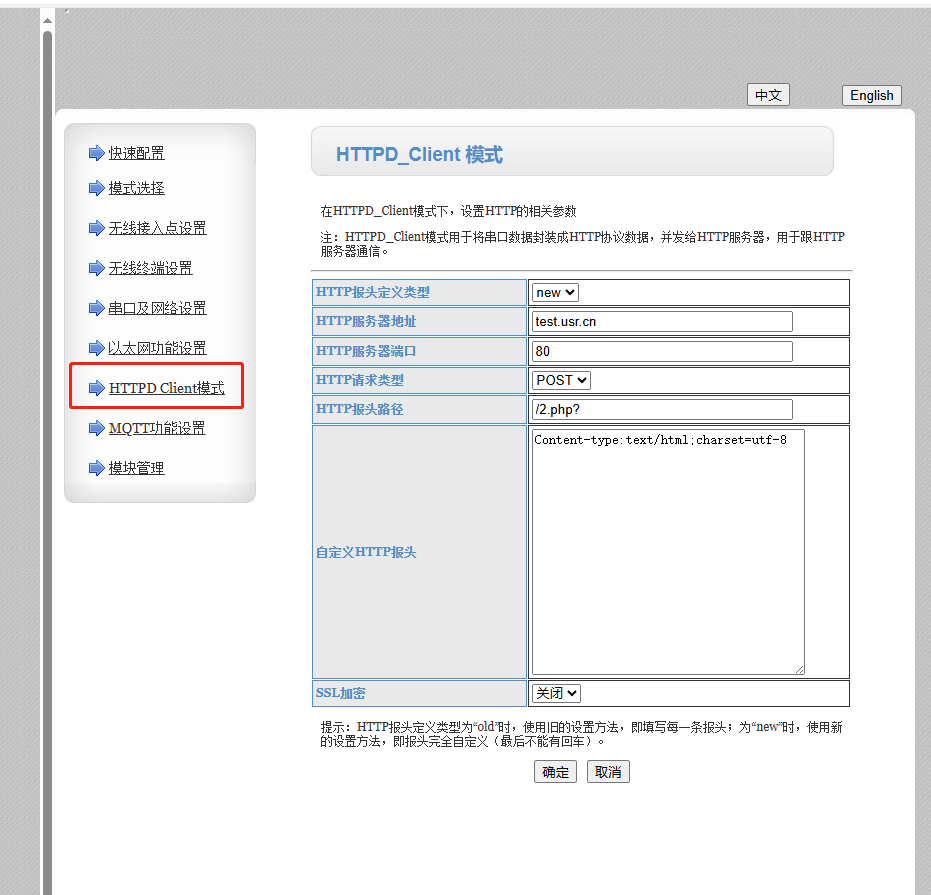
Task: Click the page's vertical scrollbar on the left
Action: 47,450
